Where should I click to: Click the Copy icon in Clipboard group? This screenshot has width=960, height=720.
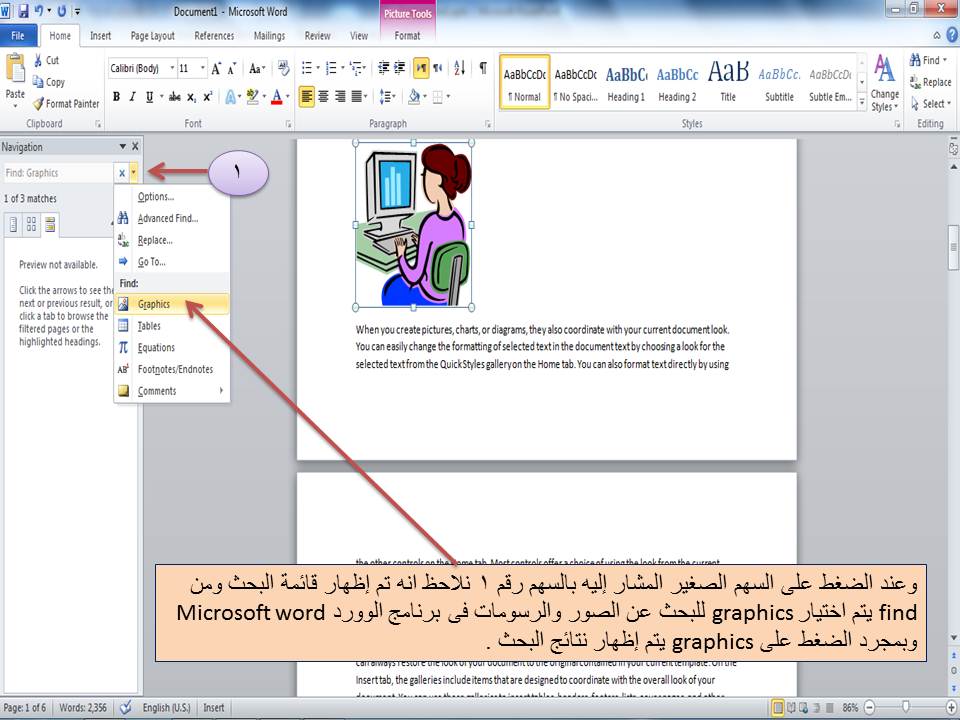point(38,81)
